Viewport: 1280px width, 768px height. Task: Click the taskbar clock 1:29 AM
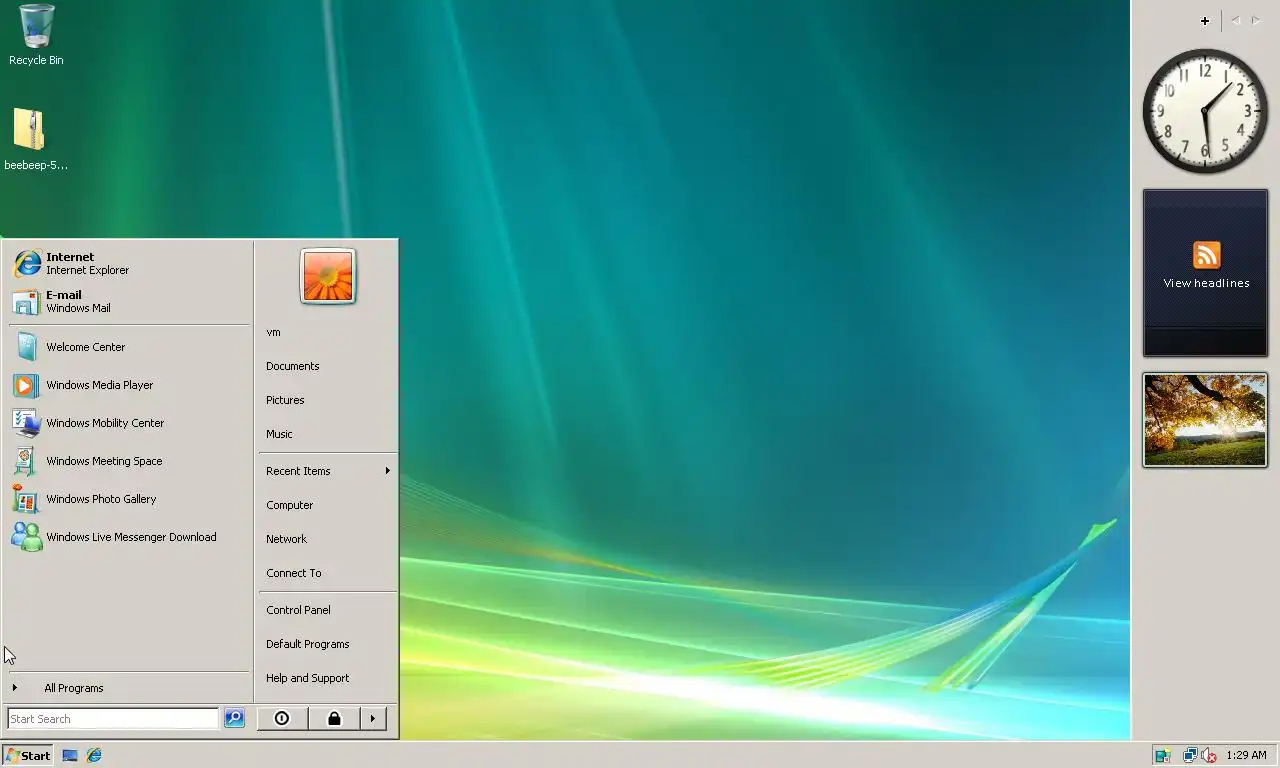click(1246, 755)
